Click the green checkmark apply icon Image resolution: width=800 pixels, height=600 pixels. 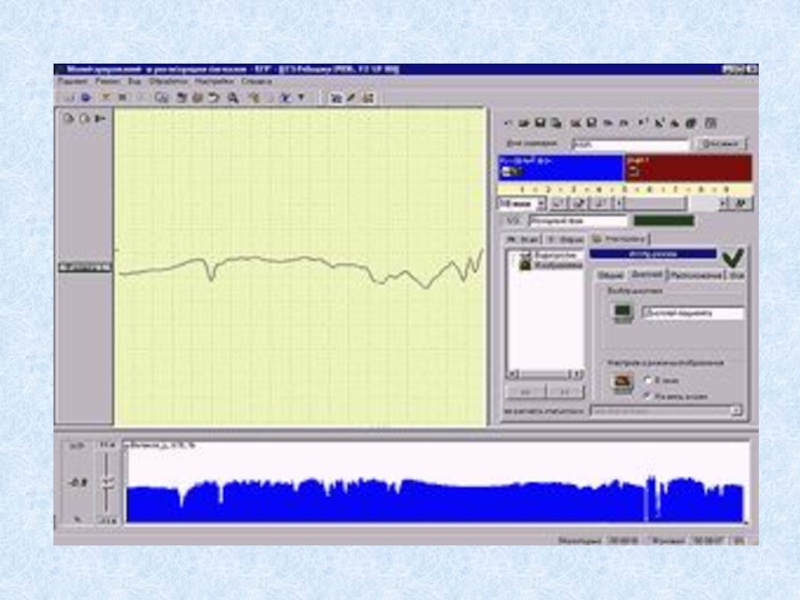[733, 257]
